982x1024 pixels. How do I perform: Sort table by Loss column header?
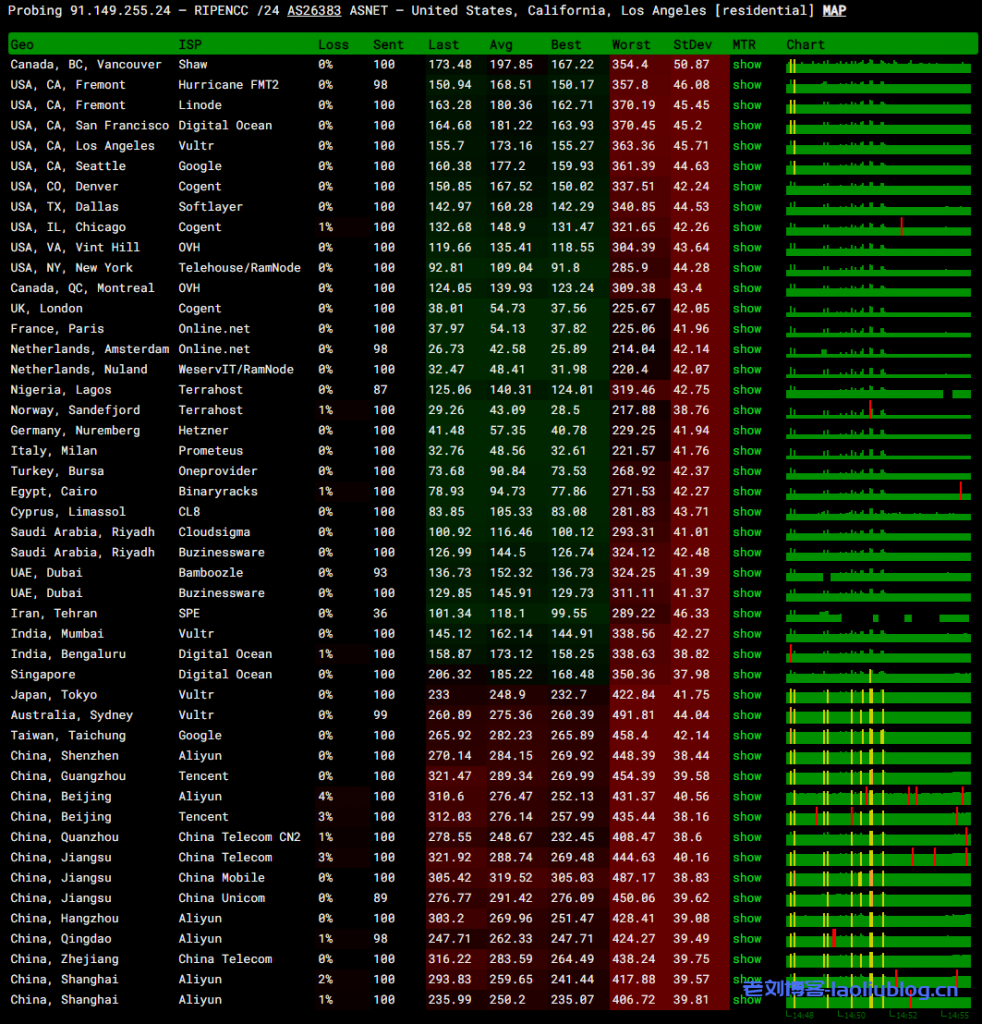click(333, 45)
